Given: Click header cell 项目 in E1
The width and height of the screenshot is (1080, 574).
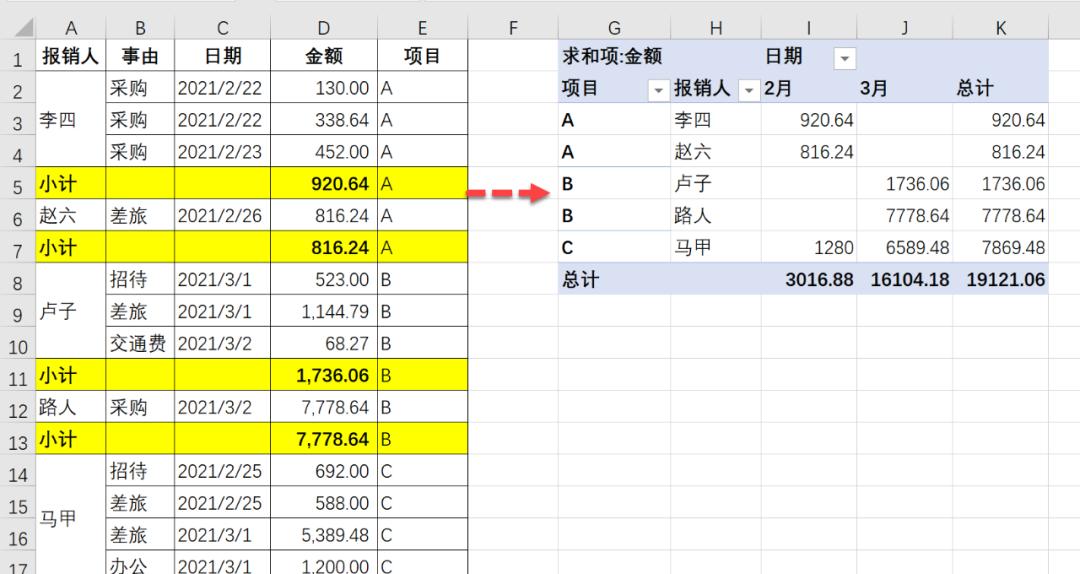Looking at the screenshot, I should pos(422,56).
